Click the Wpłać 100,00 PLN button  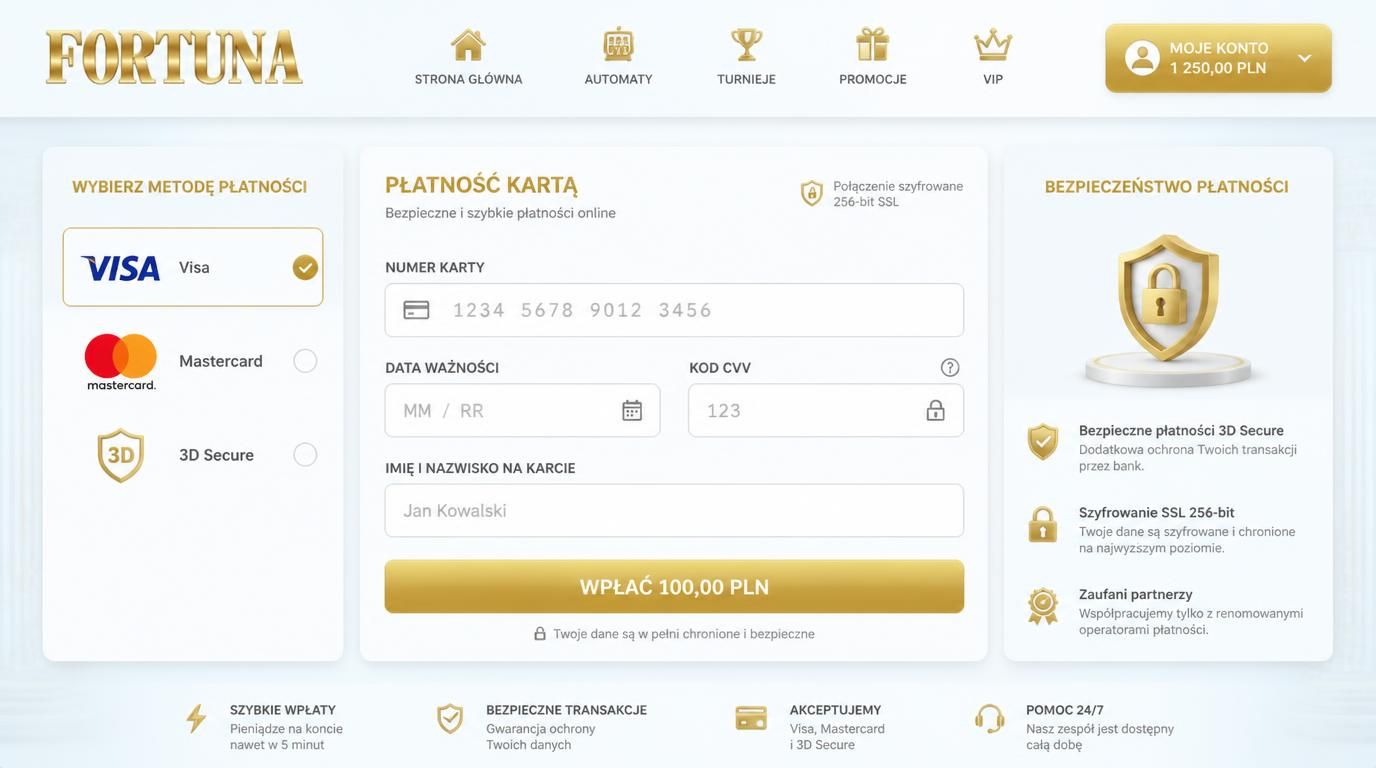click(x=674, y=587)
